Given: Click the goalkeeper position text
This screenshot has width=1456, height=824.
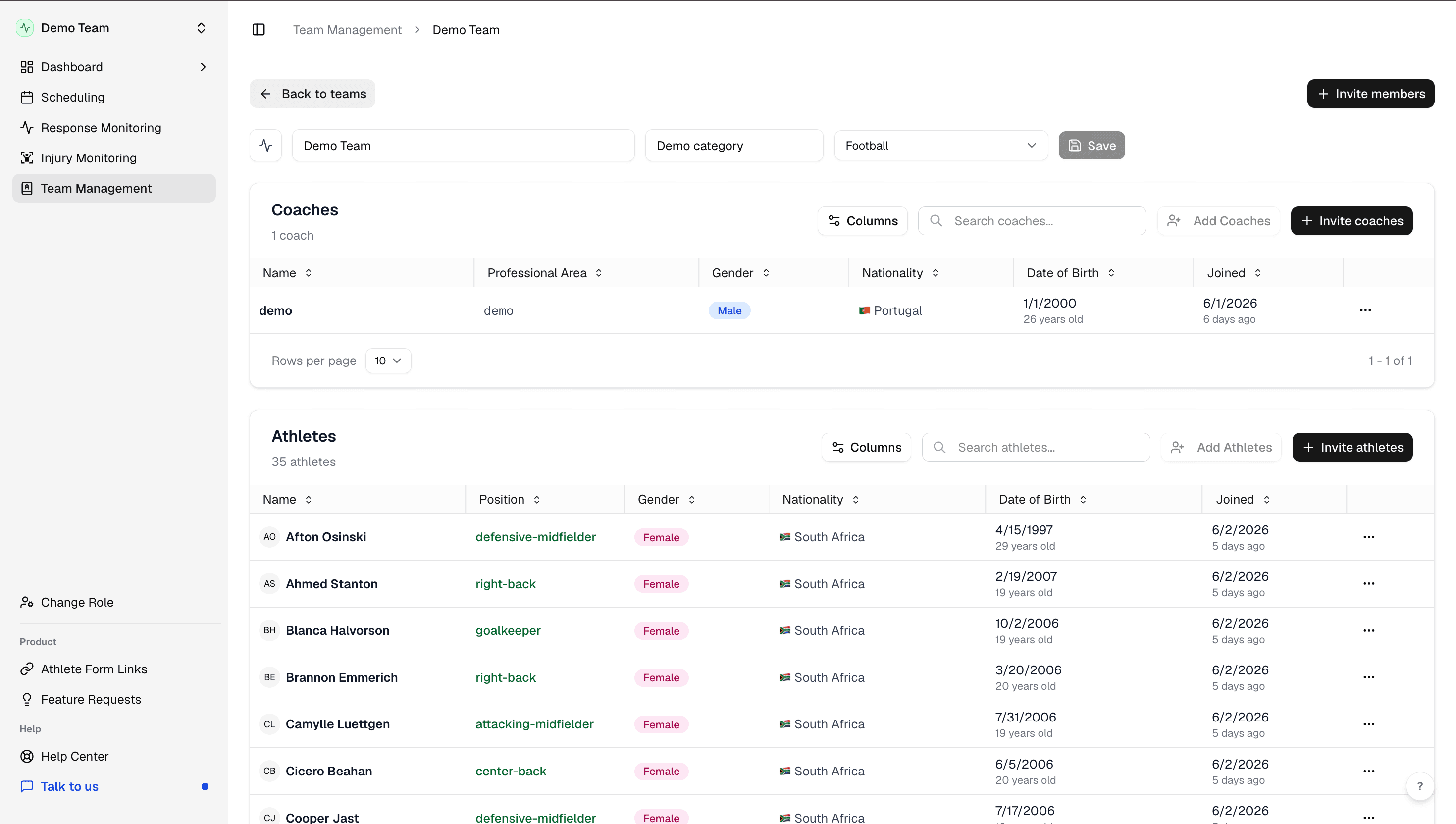Looking at the screenshot, I should point(508,630).
